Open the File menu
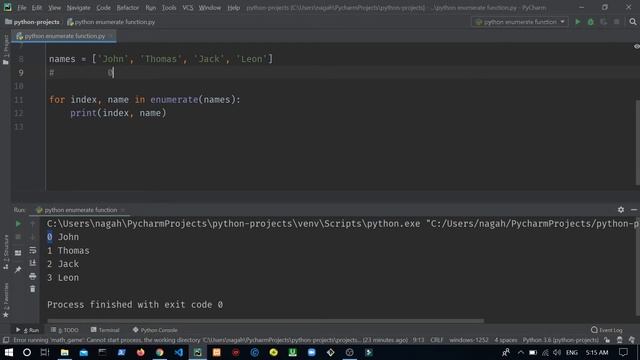The image size is (640, 360). click(22, 8)
